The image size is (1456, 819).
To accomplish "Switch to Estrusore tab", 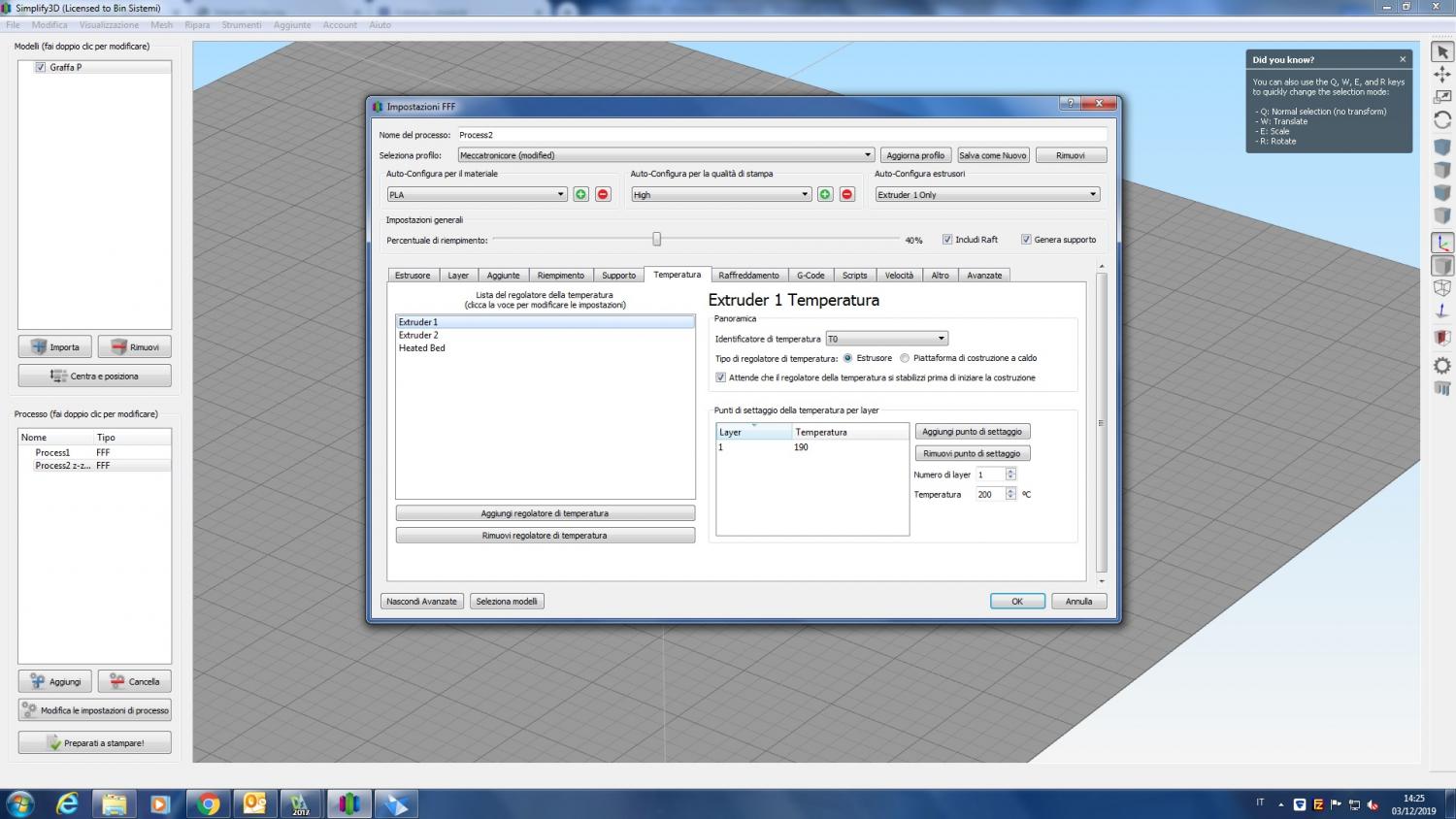I will click(413, 276).
